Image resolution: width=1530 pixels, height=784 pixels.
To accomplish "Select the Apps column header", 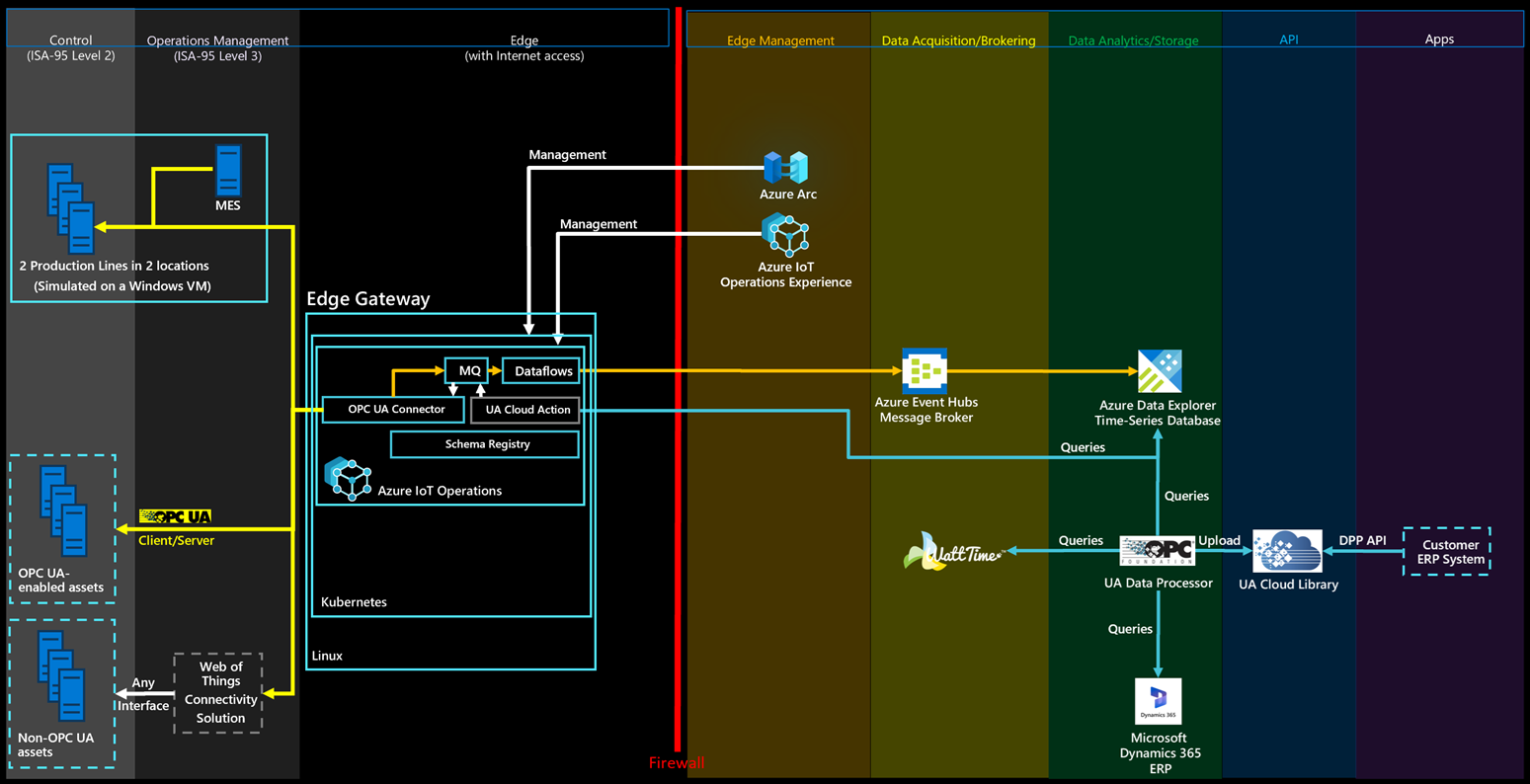I will point(1439,39).
